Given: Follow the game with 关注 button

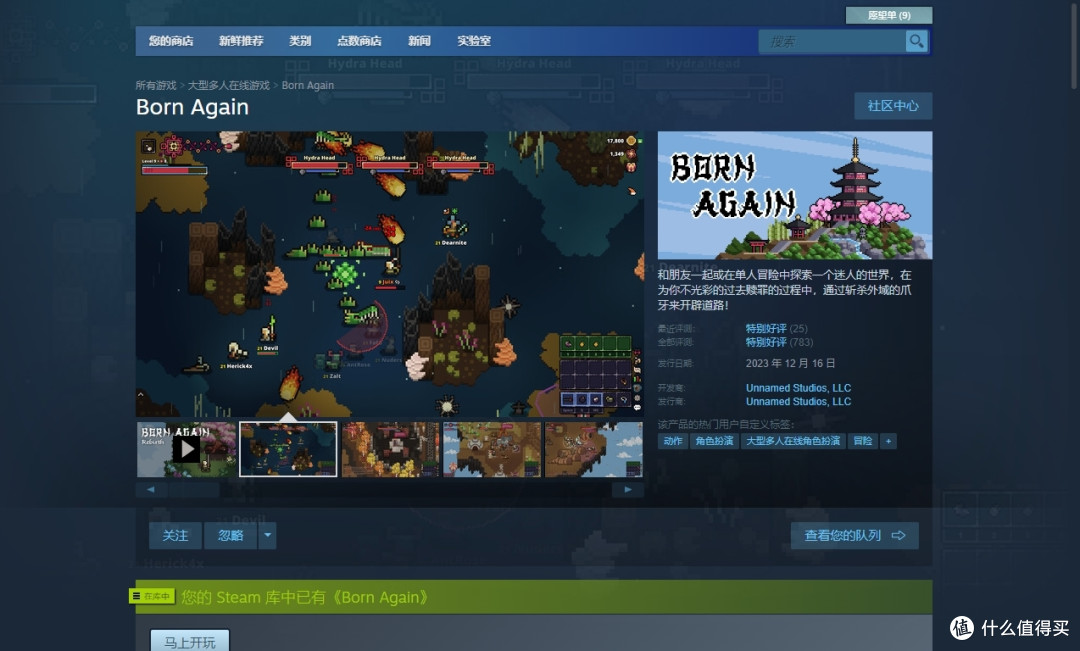Looking at the screenshot, I should tap(175, 535).
